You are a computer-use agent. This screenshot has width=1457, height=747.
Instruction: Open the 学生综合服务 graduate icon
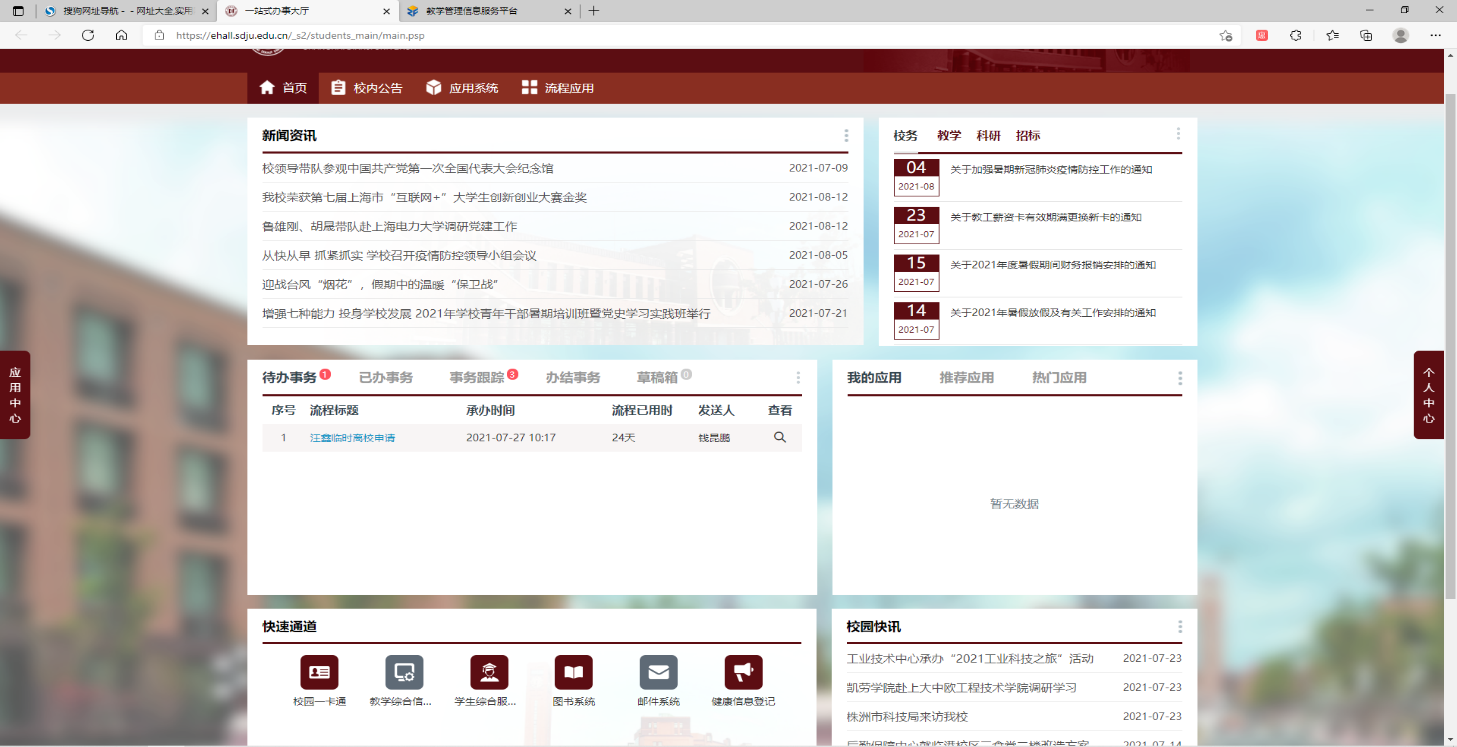click(489, 672)
